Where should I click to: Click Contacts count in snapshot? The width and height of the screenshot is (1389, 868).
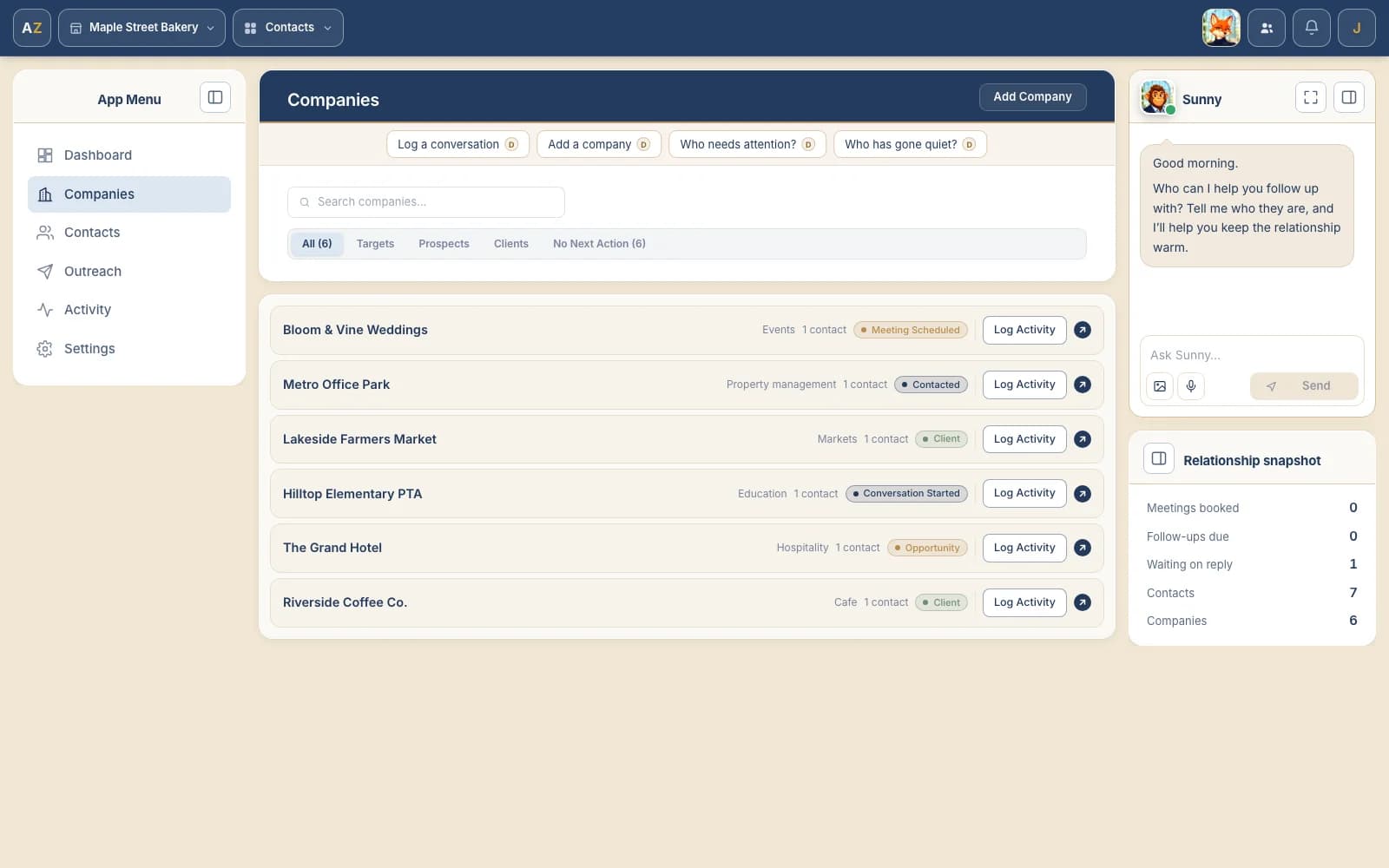pyautogui.click(x=1353, y=593)
